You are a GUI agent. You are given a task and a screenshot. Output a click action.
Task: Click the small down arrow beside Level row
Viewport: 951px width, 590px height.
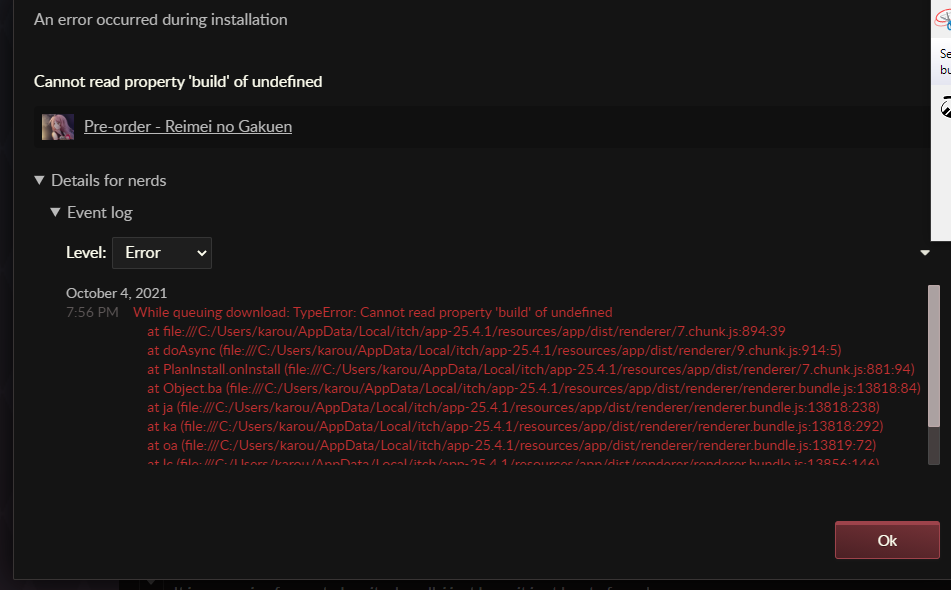click(x=925, y=252)
